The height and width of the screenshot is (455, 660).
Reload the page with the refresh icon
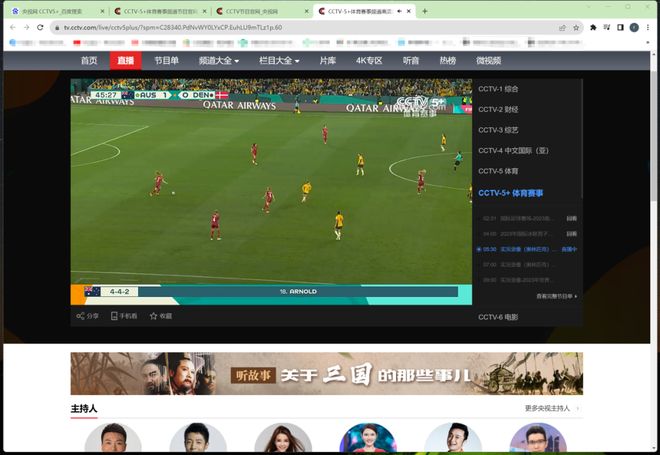40,27
